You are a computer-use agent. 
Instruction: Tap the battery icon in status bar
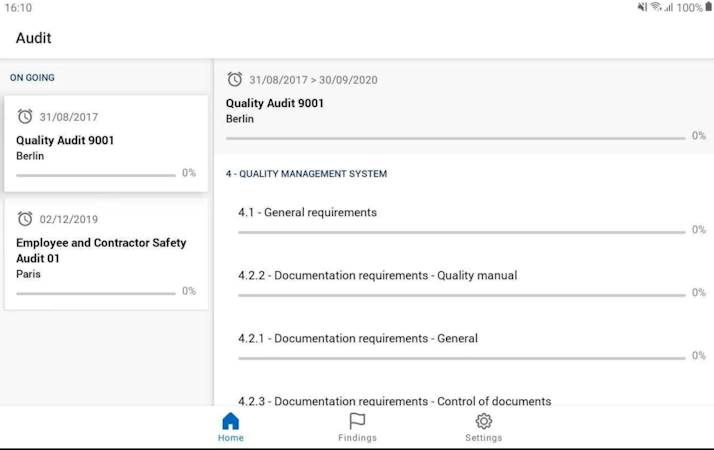pos(708,8)
